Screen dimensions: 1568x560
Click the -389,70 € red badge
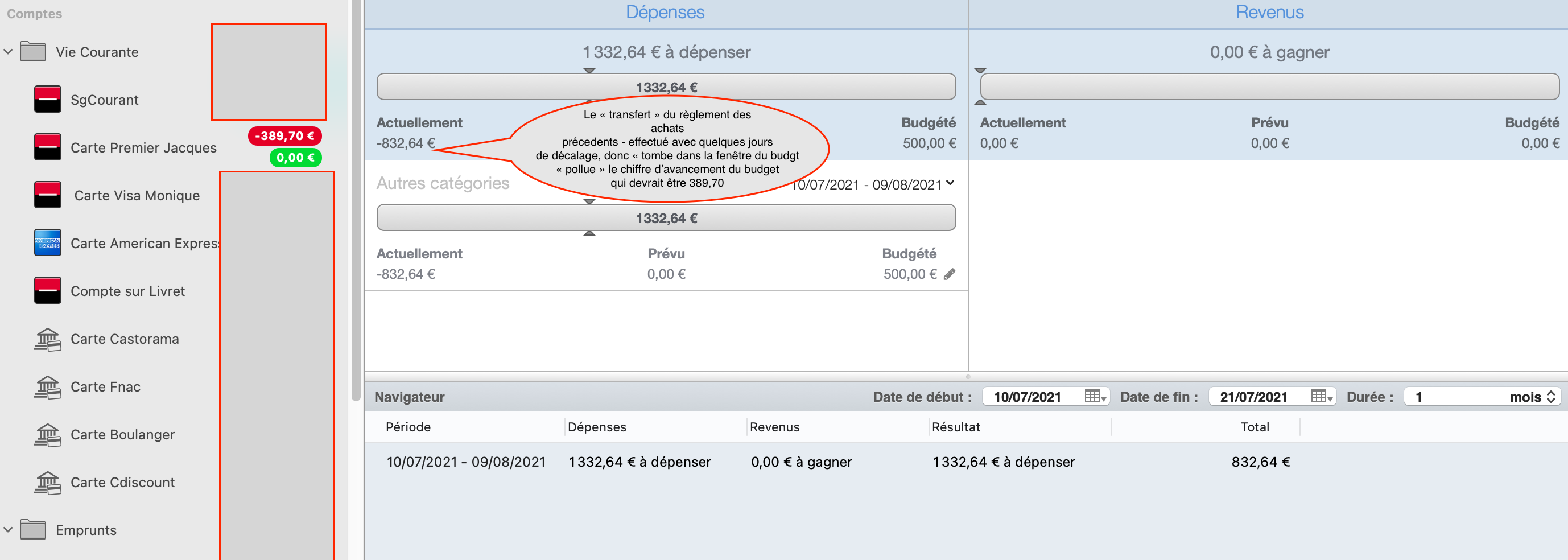click(x=286, y=136)
